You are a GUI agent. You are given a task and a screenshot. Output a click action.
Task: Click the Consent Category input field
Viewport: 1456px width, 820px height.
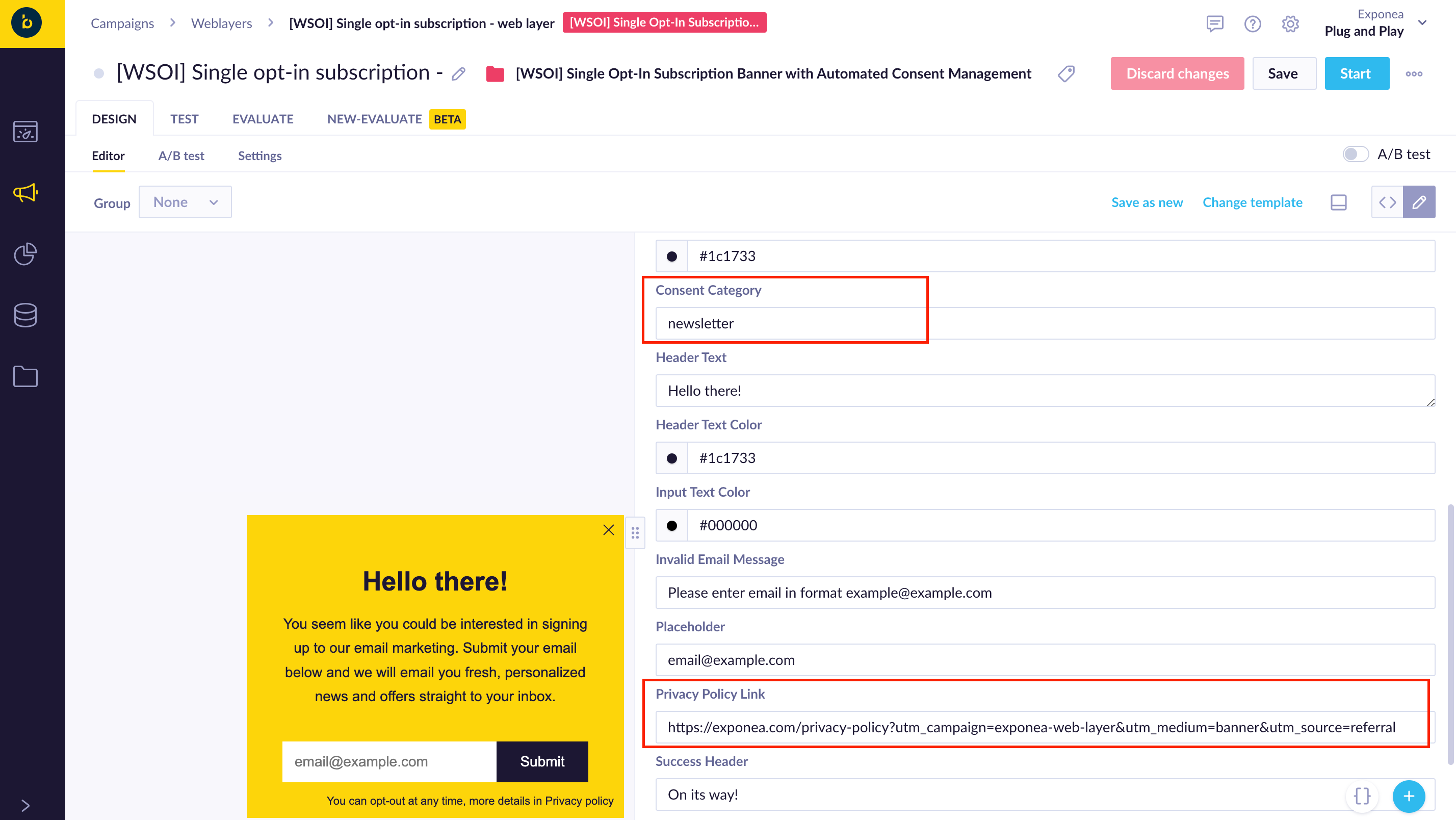[x=1045, y=323]
